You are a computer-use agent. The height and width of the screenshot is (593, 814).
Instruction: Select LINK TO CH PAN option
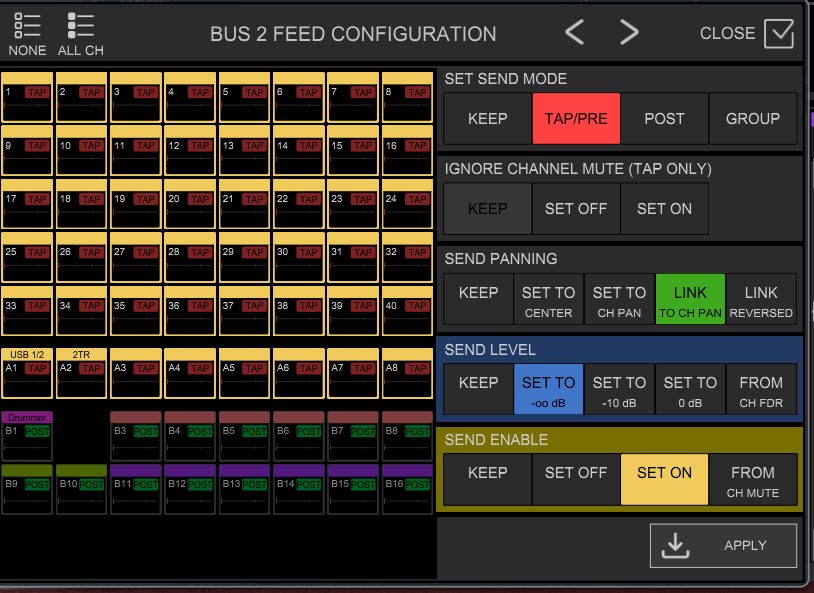690,299
